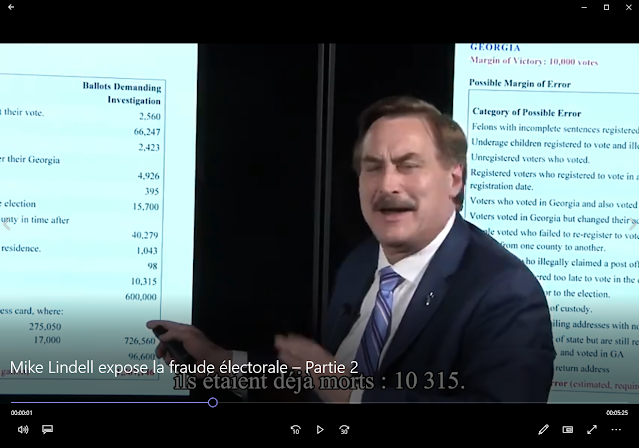The image size is (639, 448).
Task: Click the French subtitle text on the video
Action: 319,382
